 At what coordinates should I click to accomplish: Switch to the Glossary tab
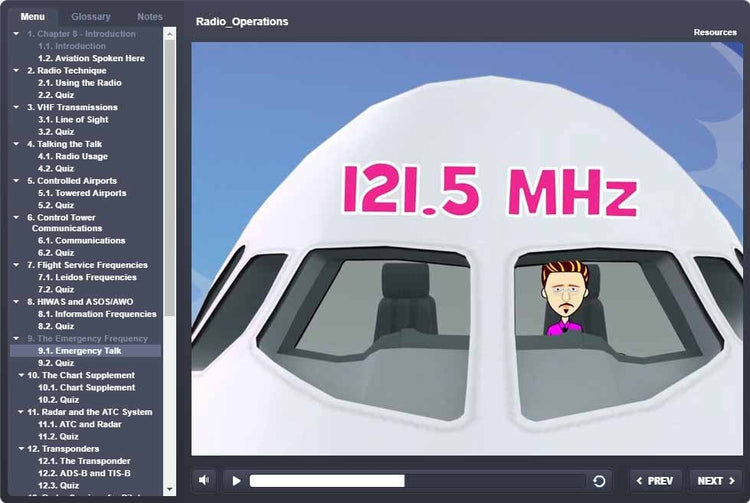pos(91,17)
